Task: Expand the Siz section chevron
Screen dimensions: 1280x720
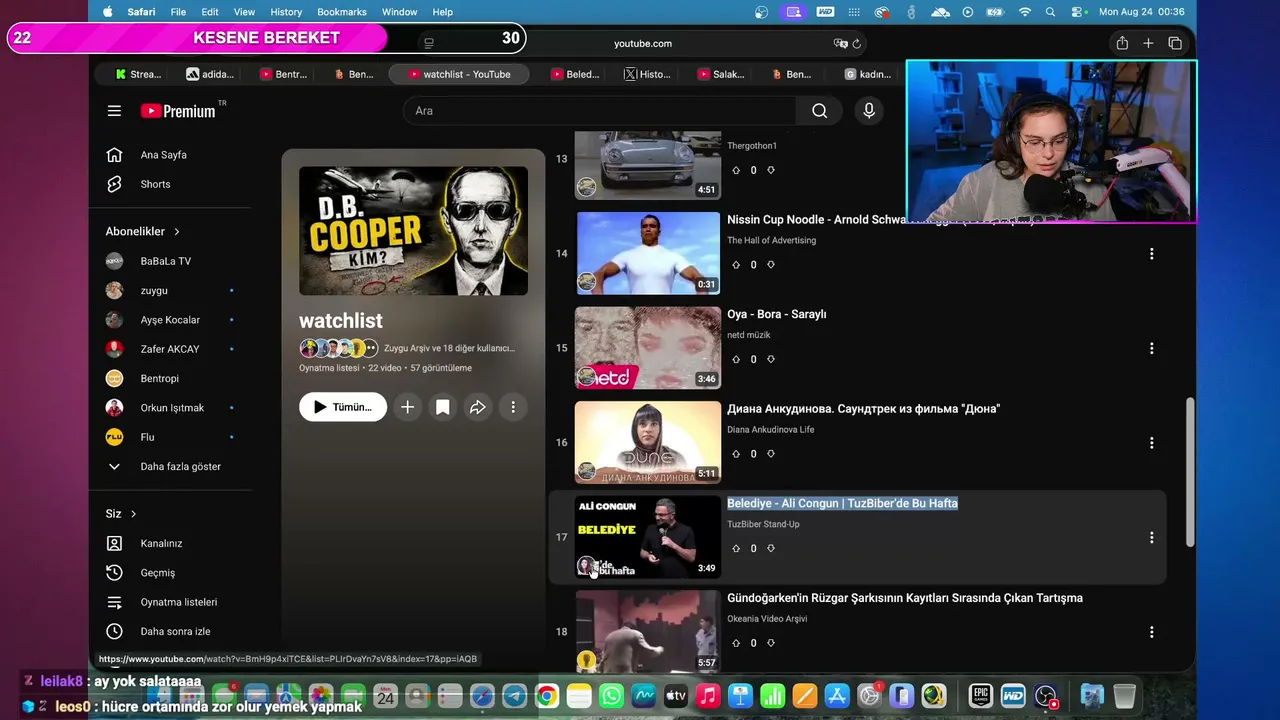Action: pos(133,514)
